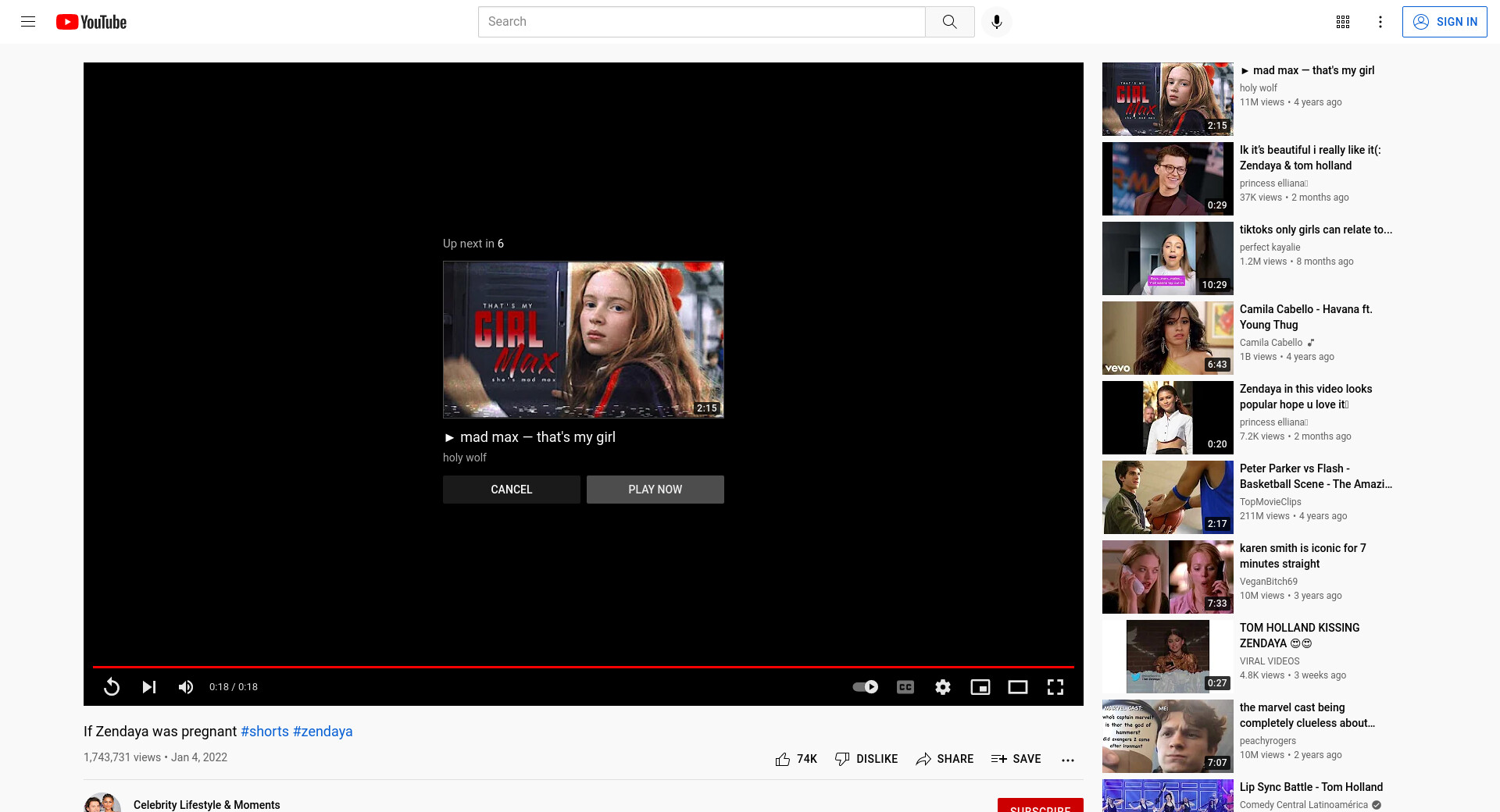Click the 'peachyrogers' channel name text
This screenshot has height=812, width=1500.
[x=1268, y=741]
